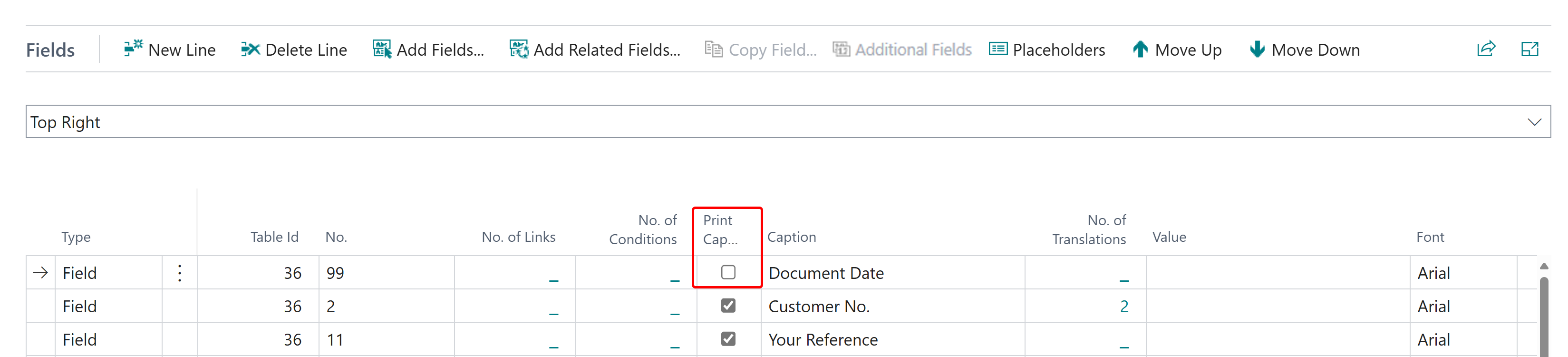The height and width of the screenshot is (357, 1568).
Task: Click the New Line icon
Action: (133, 49)
